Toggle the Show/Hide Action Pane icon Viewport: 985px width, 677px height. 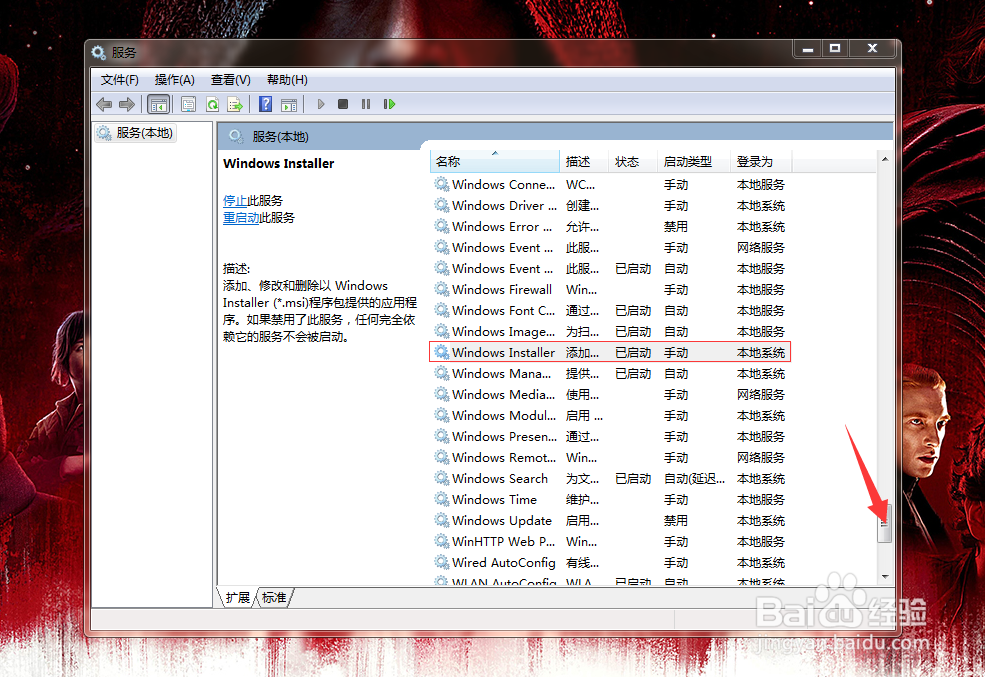[x=289, y=104]
